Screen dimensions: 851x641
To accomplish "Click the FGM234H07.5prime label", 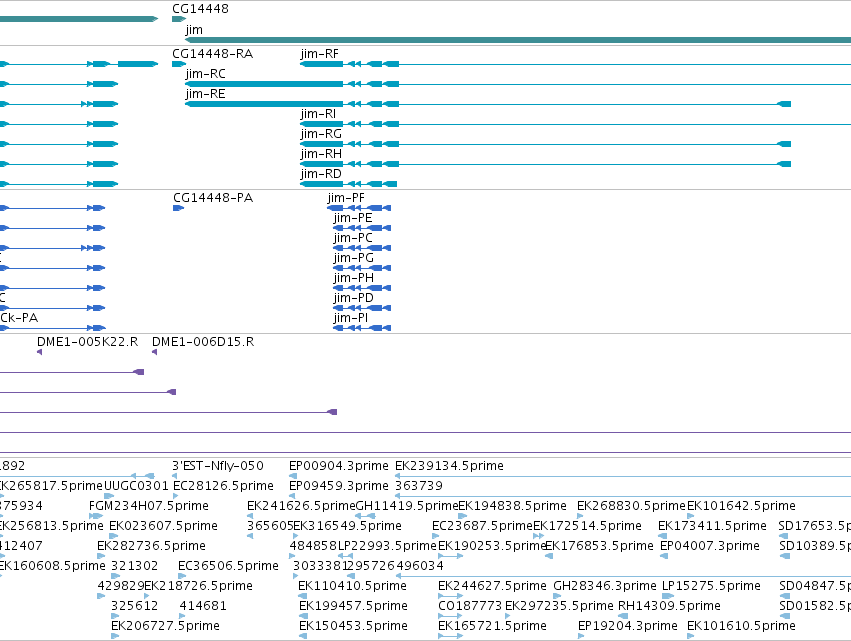I will 149,506.
